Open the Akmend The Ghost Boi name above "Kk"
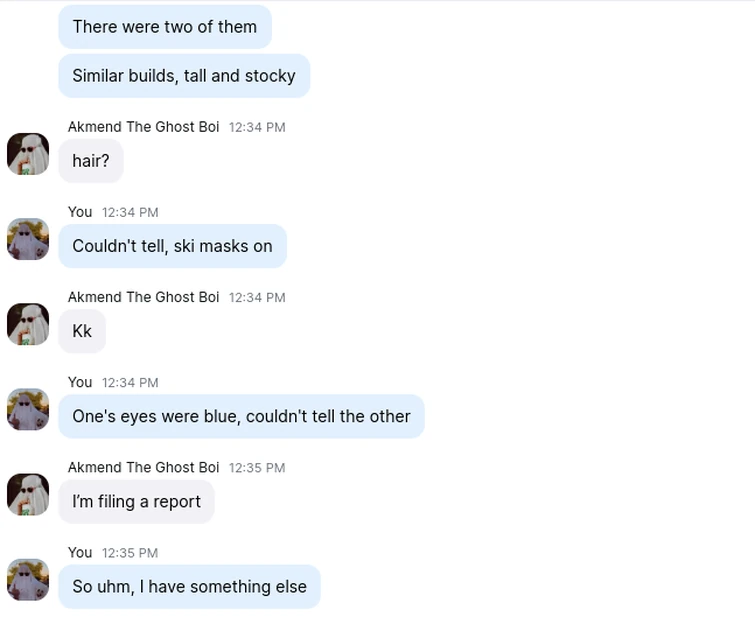 pyautogui.click(x=143, y=297)
